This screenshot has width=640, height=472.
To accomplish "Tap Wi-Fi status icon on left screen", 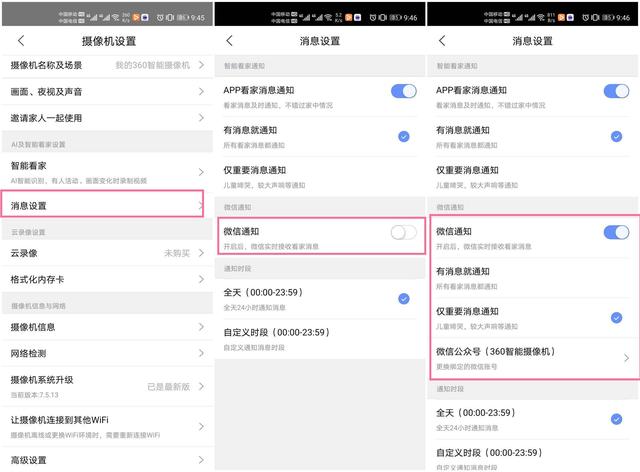I will [116, 17].
